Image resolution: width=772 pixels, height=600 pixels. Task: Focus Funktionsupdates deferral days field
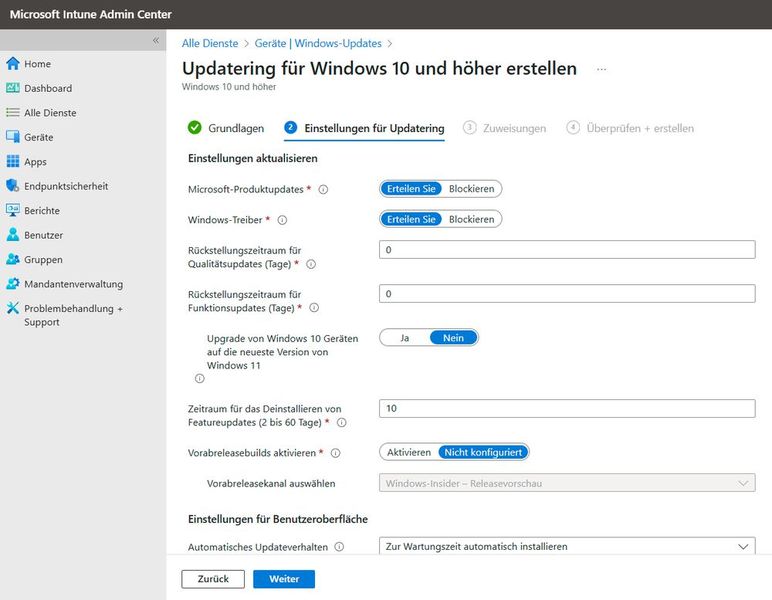pos(567,294)
